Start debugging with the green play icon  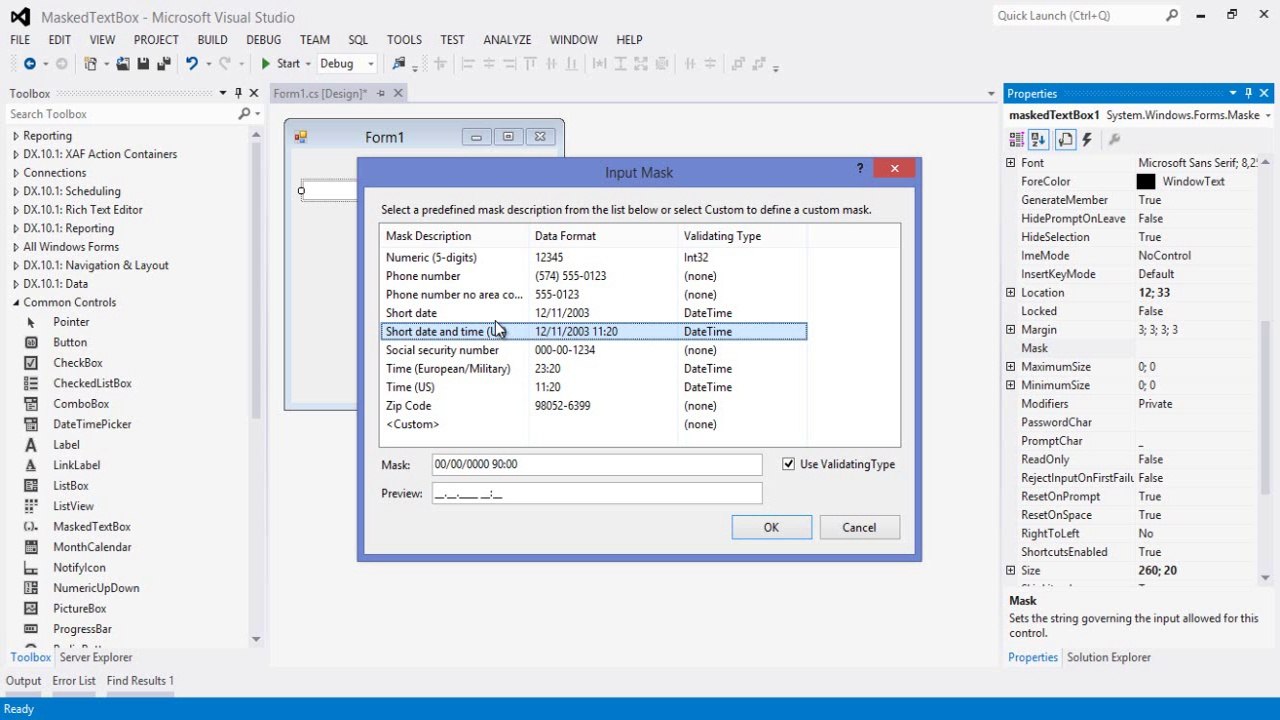266,63
